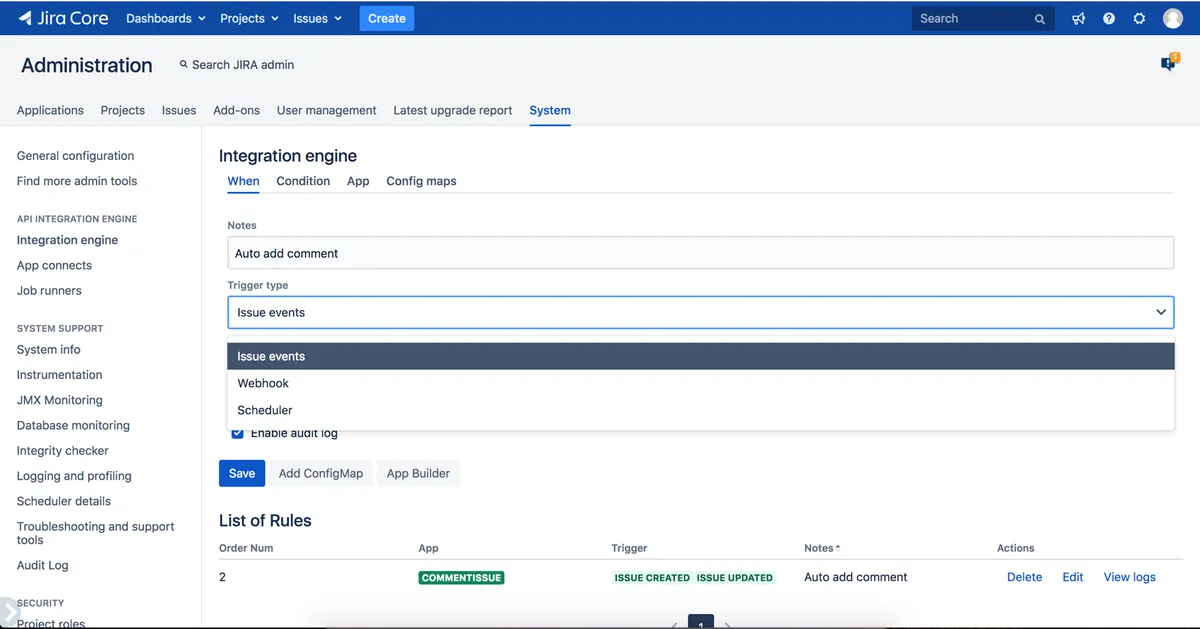This screenshot has height=629, width=1200.
Task: Open Find more admin tools link
Action: click(x=77, y=181)
